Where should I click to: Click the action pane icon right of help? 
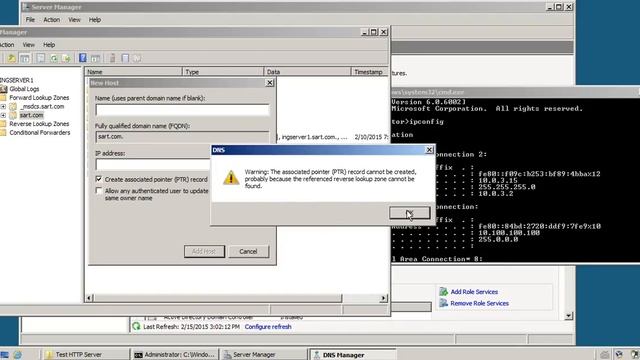pos(96,58)
